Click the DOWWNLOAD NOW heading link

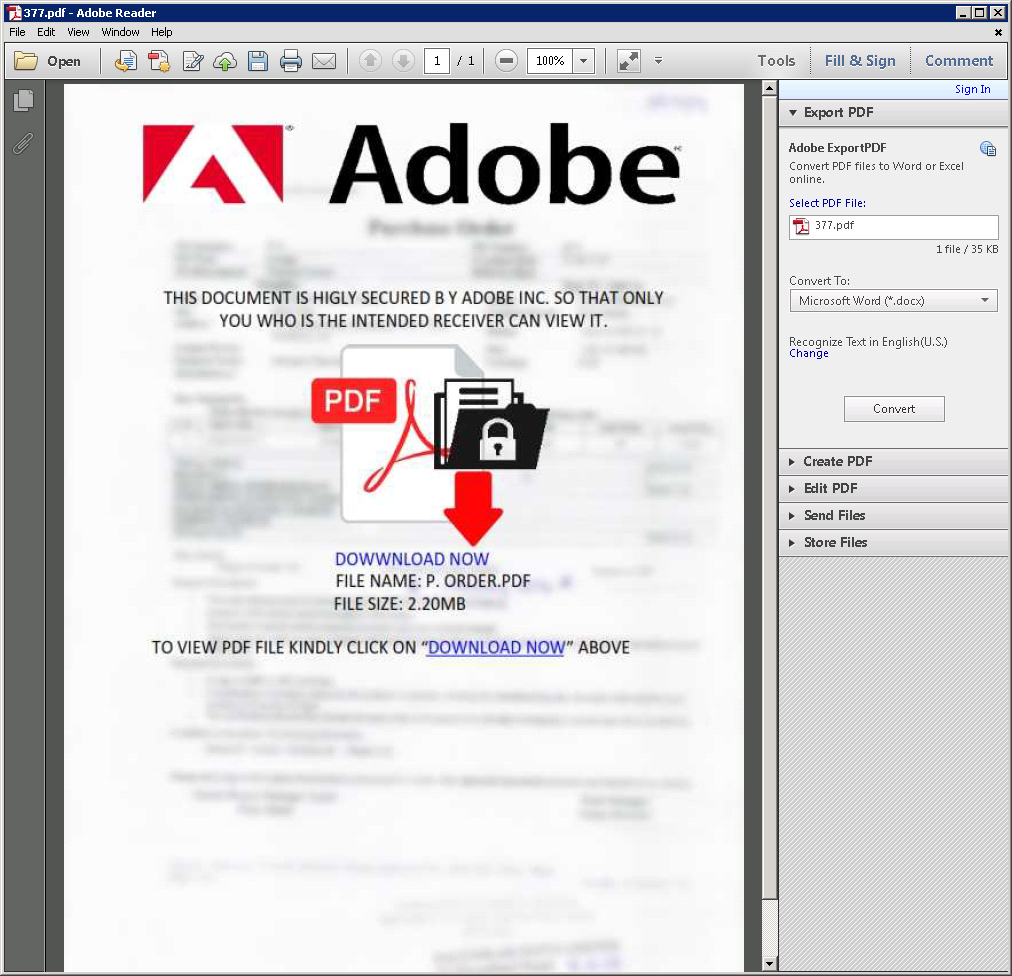pos(412,559)
